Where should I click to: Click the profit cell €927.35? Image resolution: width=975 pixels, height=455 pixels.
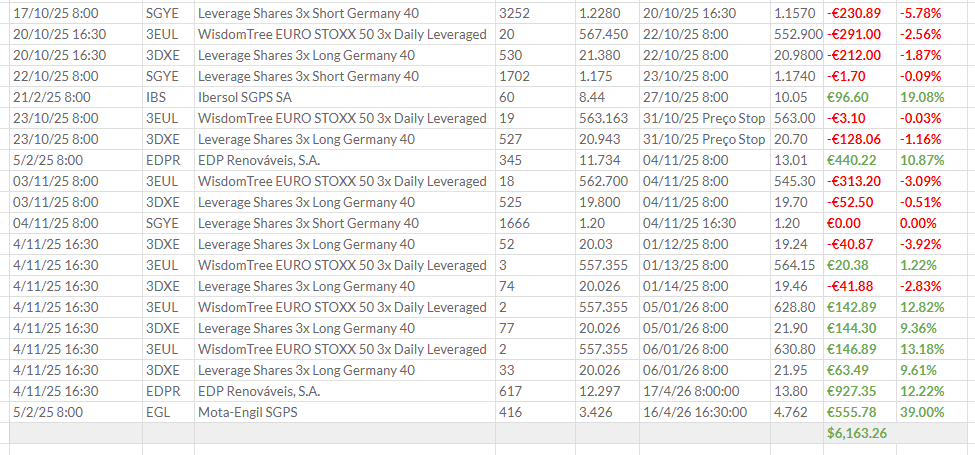pos(860,392)
